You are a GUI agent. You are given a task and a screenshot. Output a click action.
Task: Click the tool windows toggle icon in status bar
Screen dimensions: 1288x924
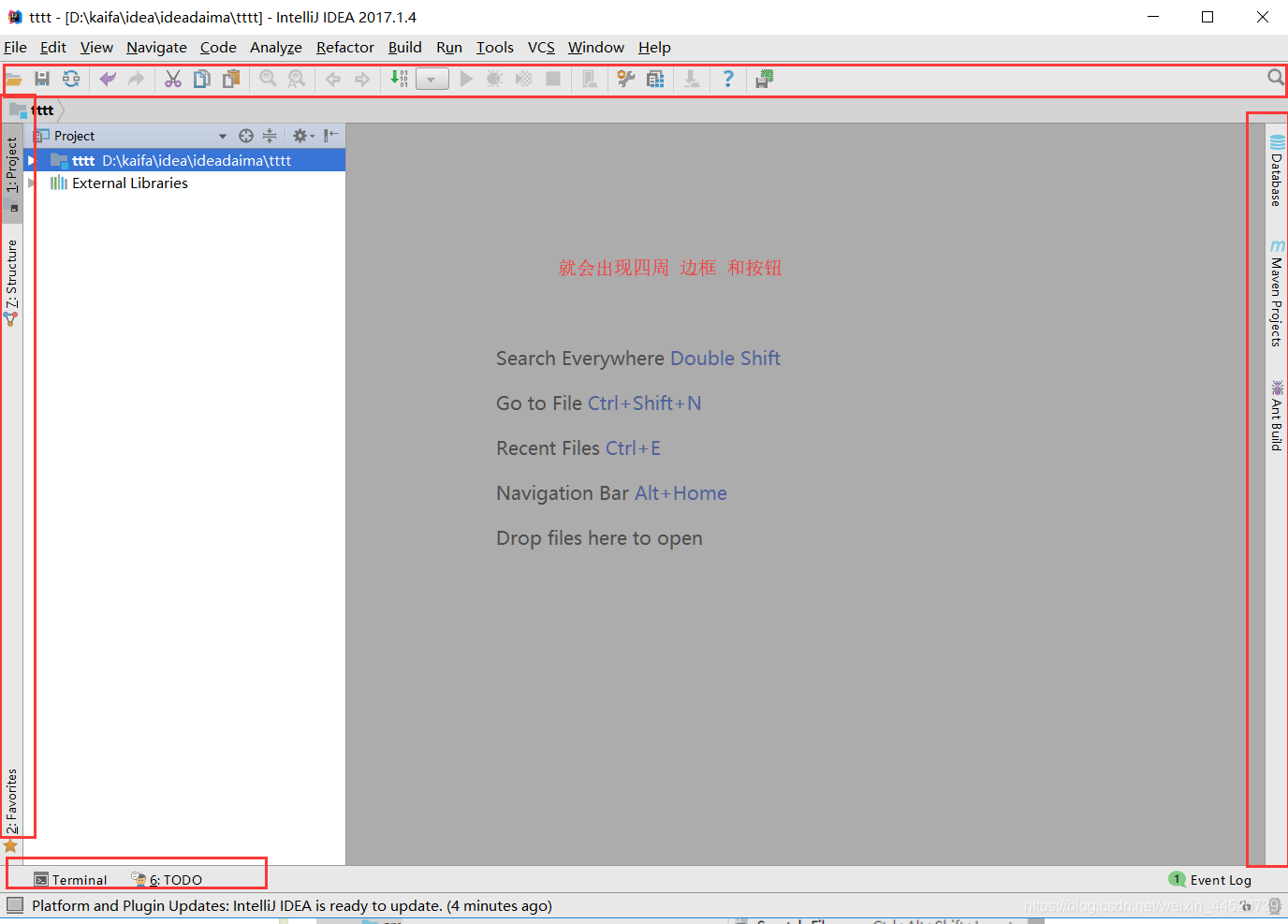(15, 905)
